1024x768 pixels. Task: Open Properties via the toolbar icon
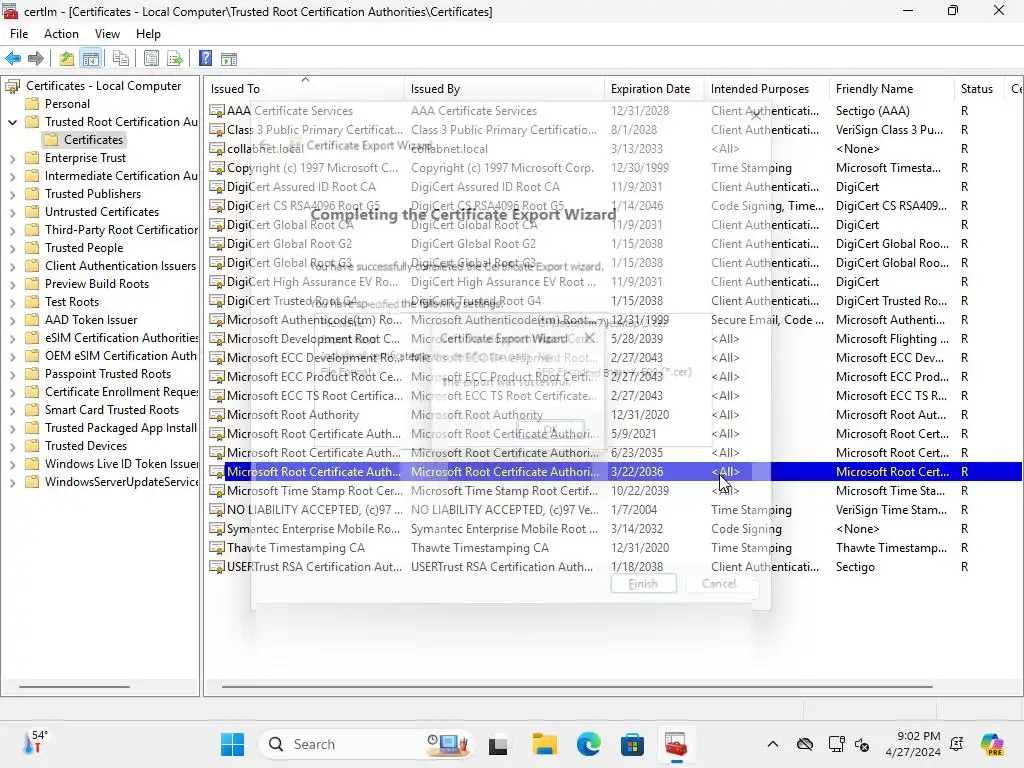coord(151,59)
